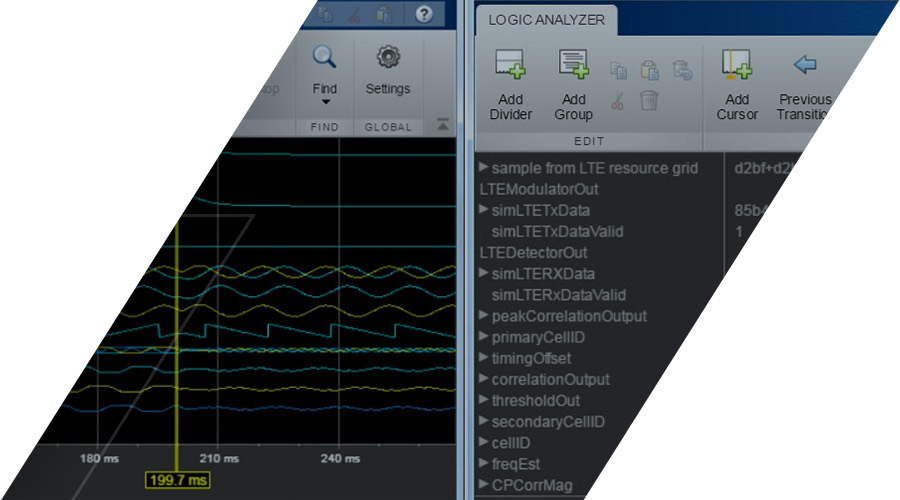Add a Divider to the signal list
This screenshot has height=500, width=900.
coord(510,84)
